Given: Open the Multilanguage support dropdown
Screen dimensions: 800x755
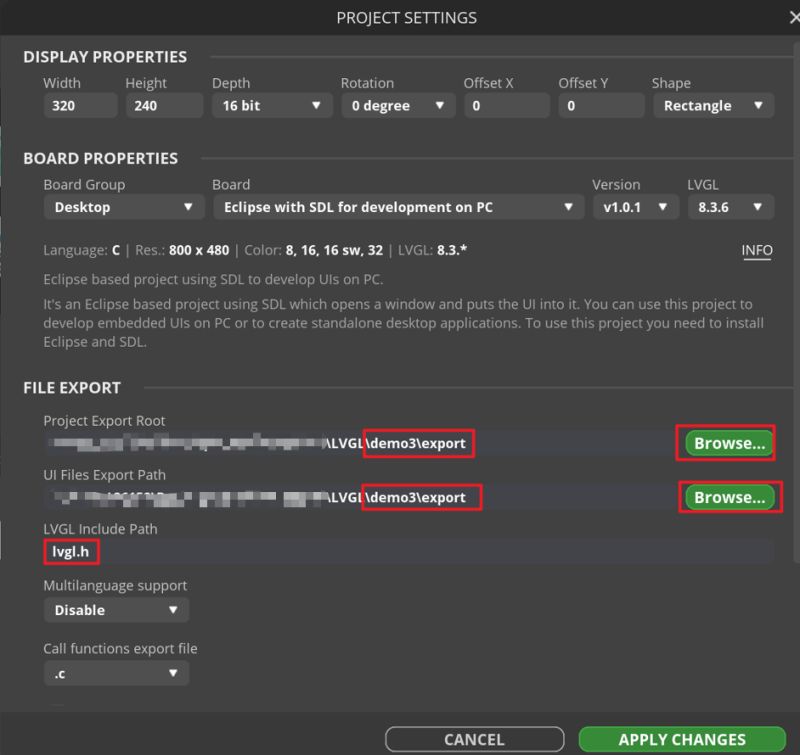Looking at the screenshot, I should (x=115, y=610).
